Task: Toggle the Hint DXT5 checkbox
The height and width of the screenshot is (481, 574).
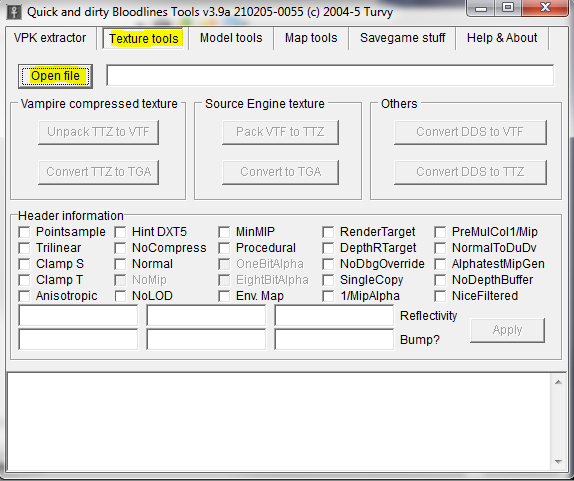Action: pos(120,232)
